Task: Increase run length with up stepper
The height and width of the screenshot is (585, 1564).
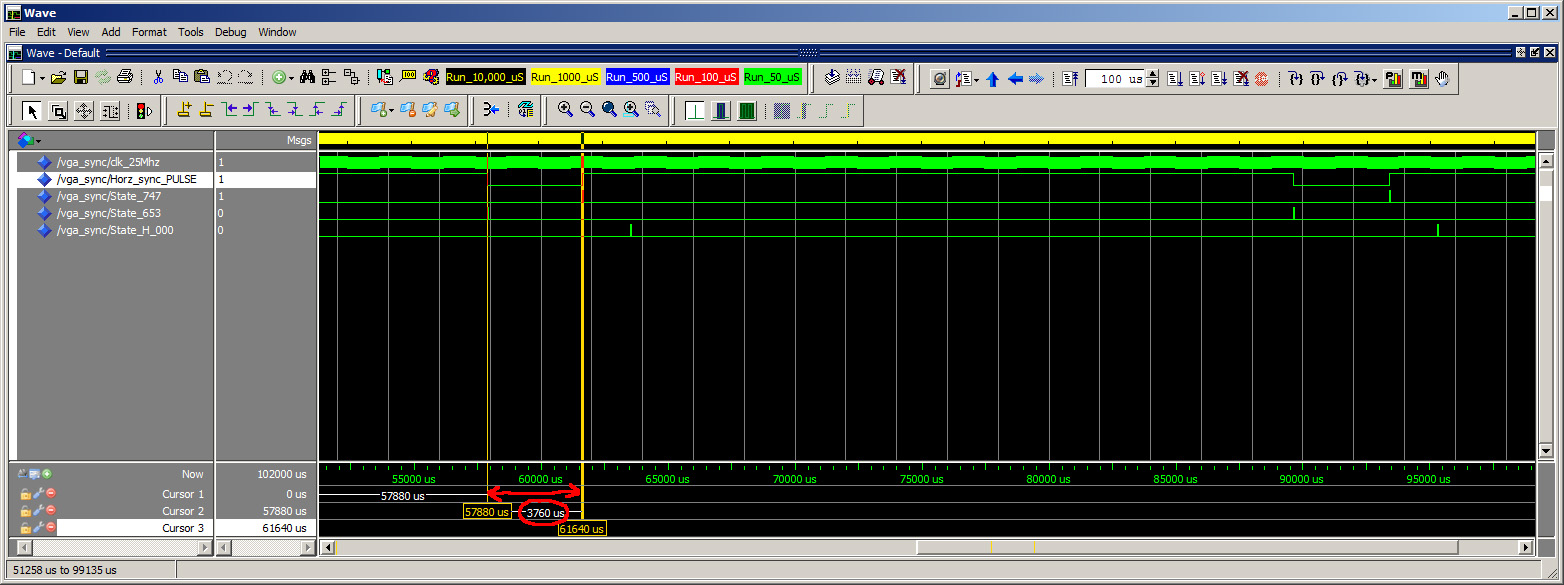Action: 1151,74
